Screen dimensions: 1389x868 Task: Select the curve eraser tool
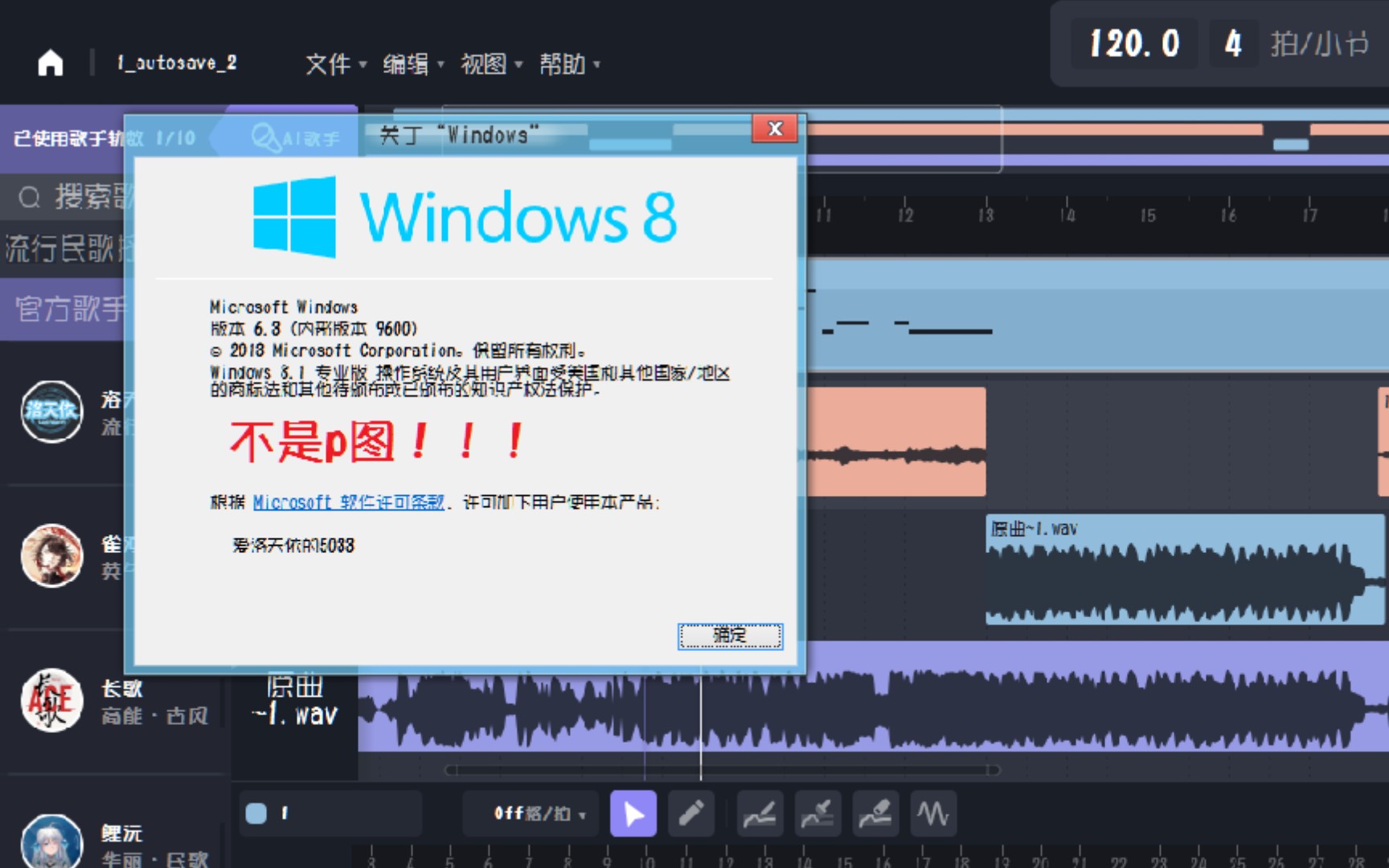[875, 813]
